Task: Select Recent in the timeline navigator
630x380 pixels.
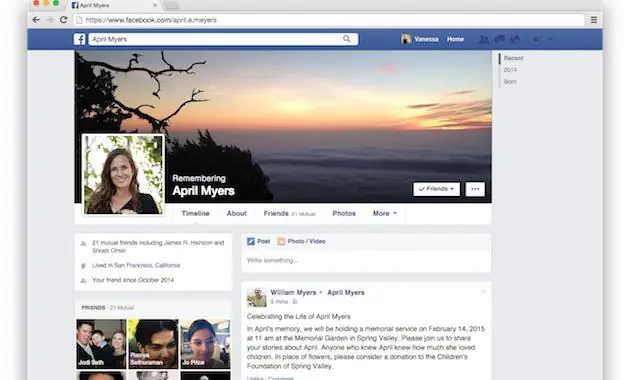Action: click(513, 58)
